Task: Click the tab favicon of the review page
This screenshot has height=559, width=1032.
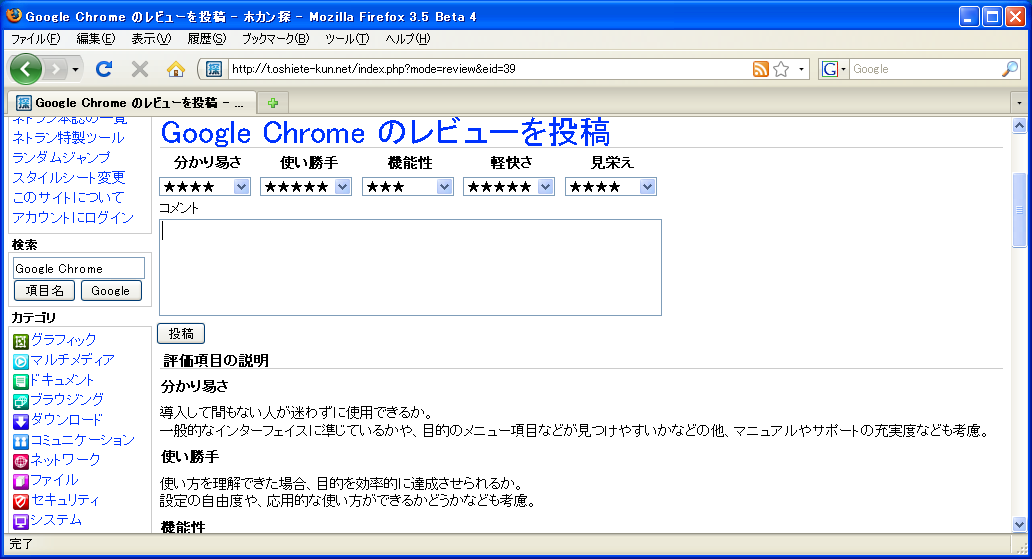Action: 24,103
